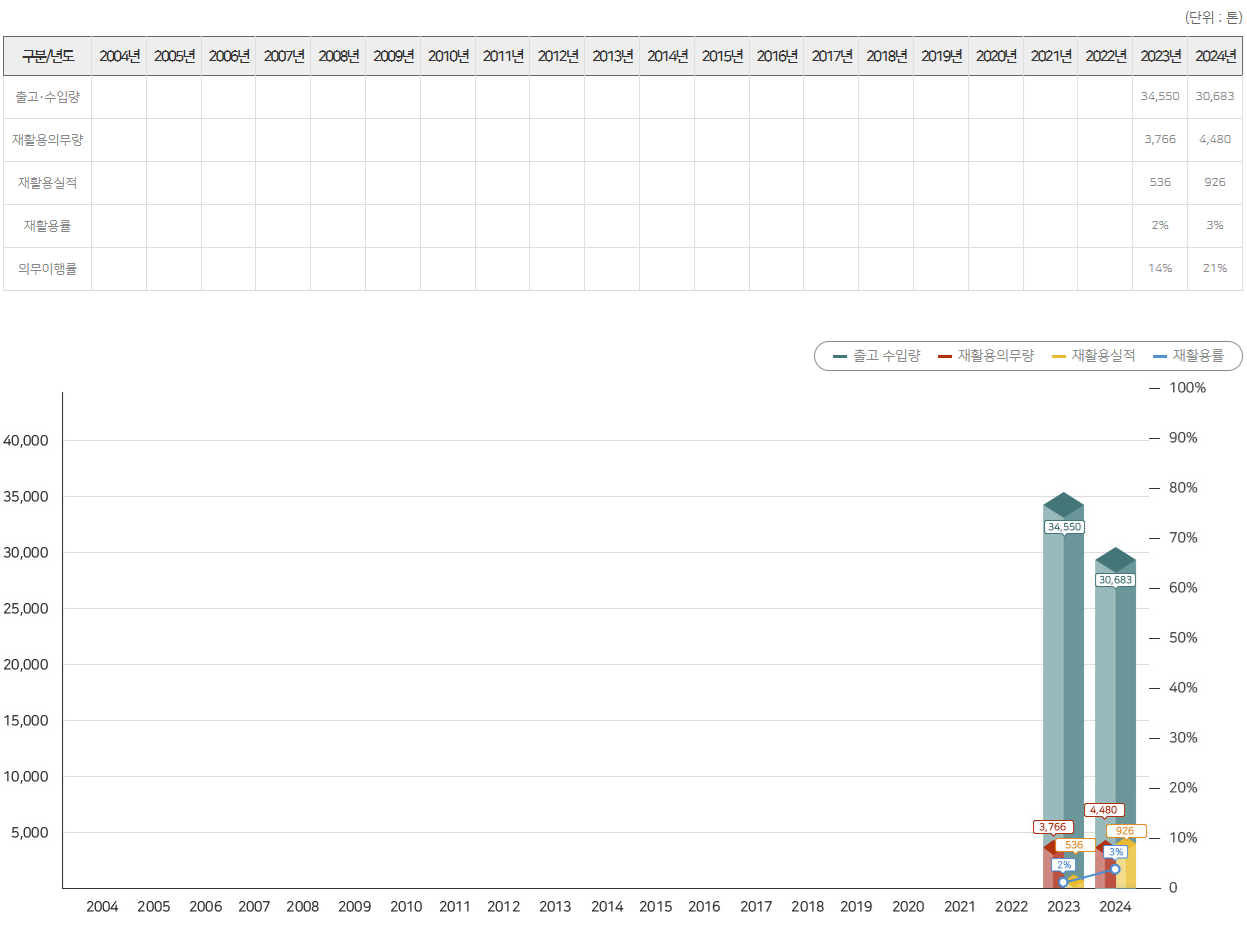The width and height of the screenshot is (1247, 925).
Task: Select the 재활용률 row label in table
Action: coord(48,226)
